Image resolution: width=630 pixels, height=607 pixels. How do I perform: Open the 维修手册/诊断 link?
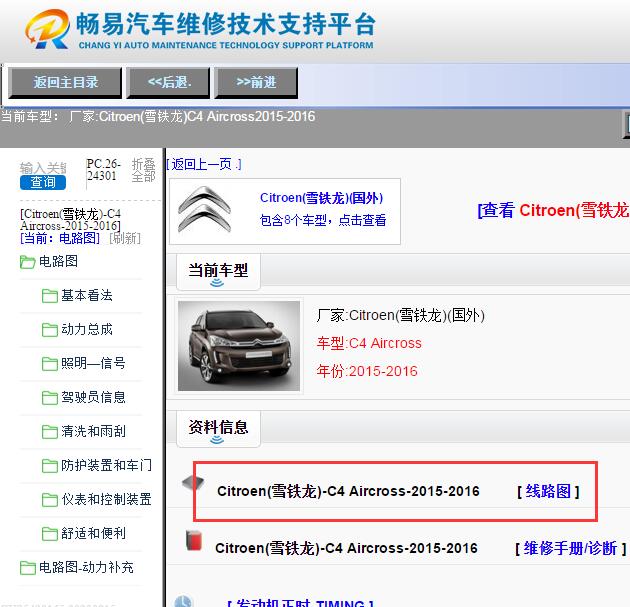(x=571, y=548)
